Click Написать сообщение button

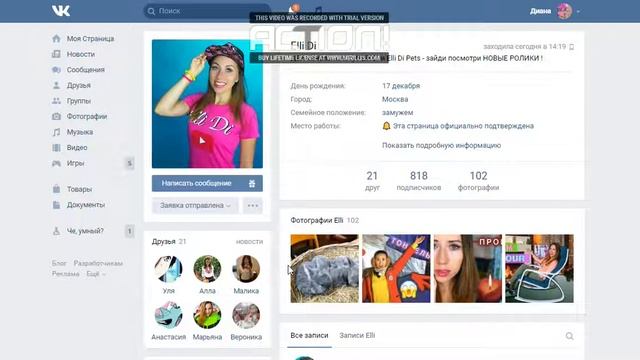pos(207,183)
